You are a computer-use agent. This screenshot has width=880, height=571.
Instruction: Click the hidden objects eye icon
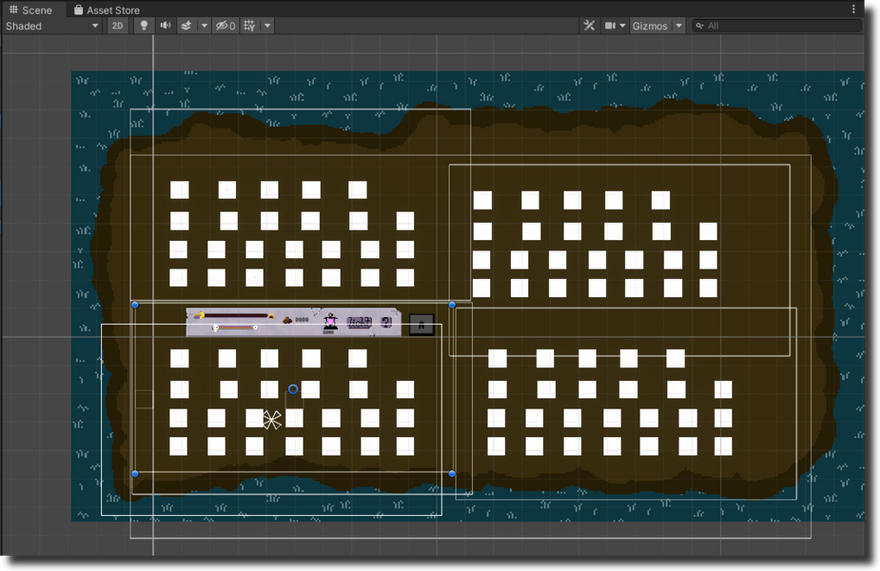(x=225, y=26)
